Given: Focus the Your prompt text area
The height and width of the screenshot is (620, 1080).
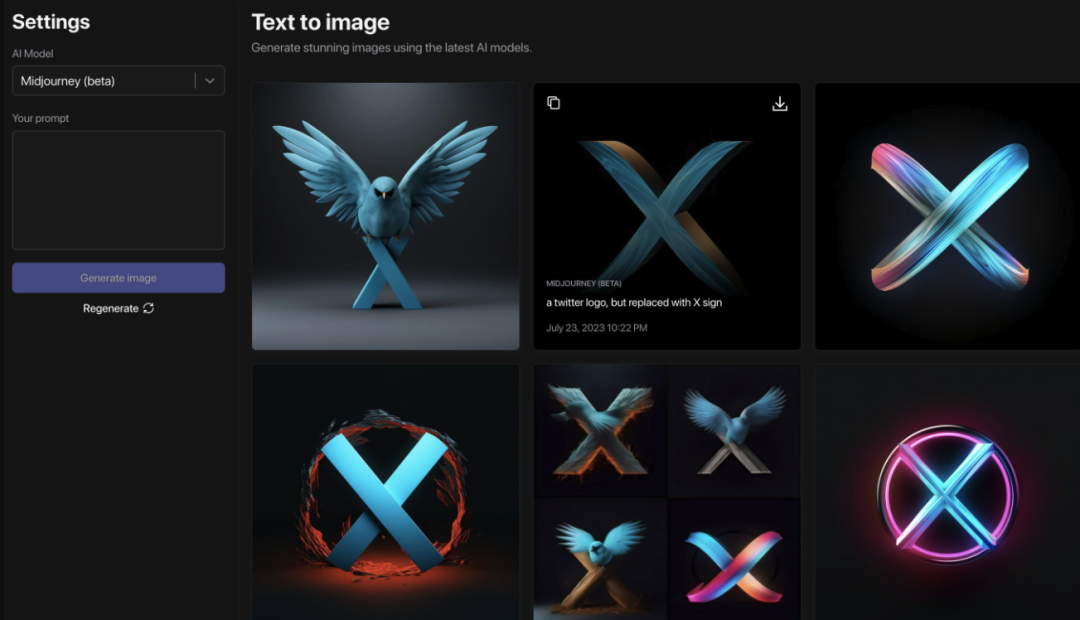Looking at the screenshot, I should click(118, 190).
